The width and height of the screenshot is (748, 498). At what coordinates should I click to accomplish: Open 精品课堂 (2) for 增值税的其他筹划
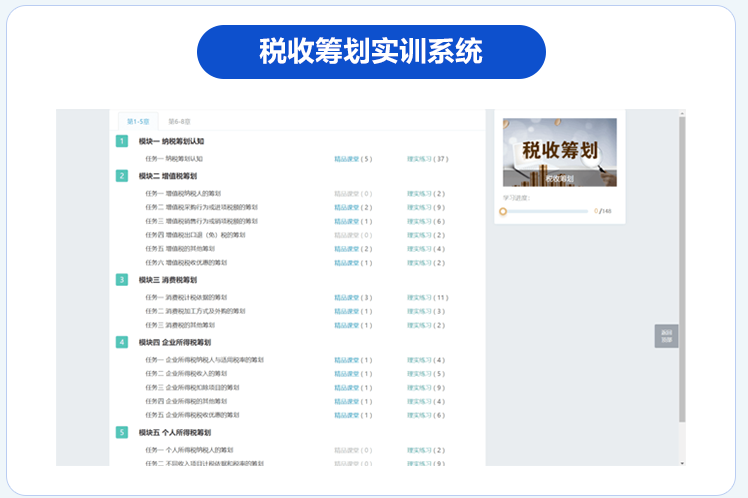pyautogui.click(x=353, y=249)
